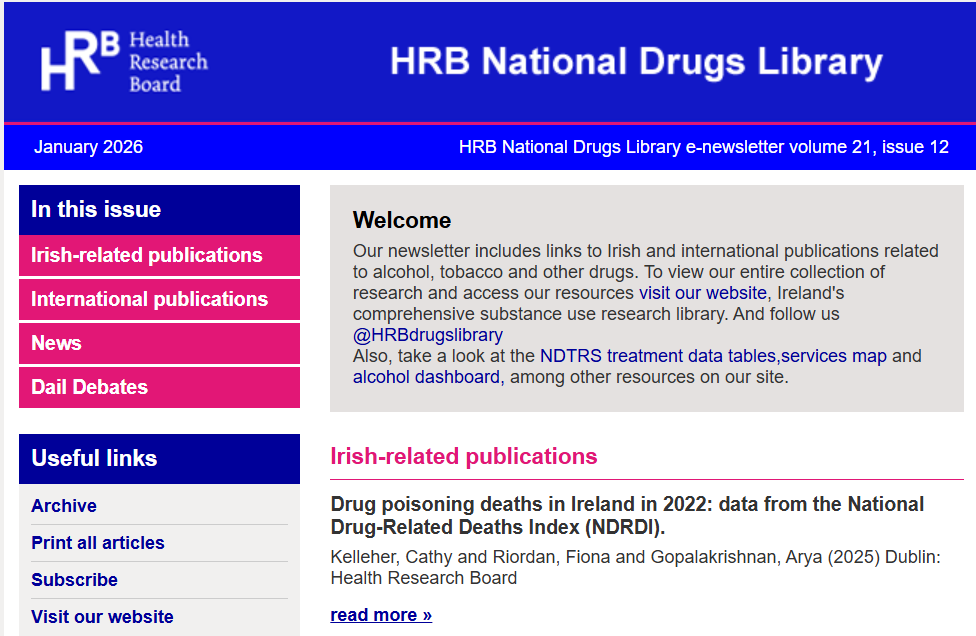The width and height of the screenshot is (976, 636).
Task: Click the 'In this issue' header
Action: click(x=159, y=210)
